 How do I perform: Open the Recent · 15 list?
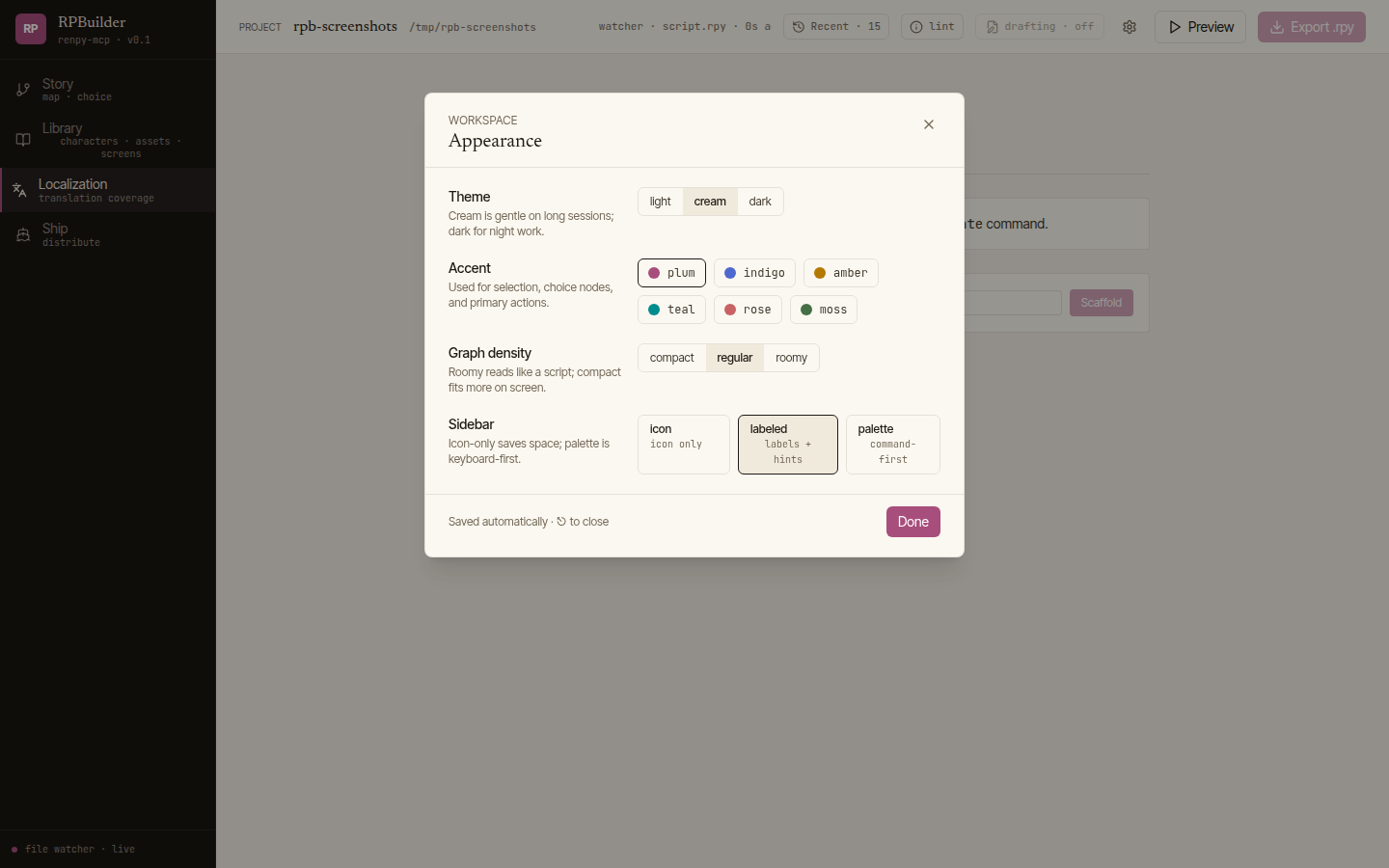pyautogui.click(x=836, y=27)
